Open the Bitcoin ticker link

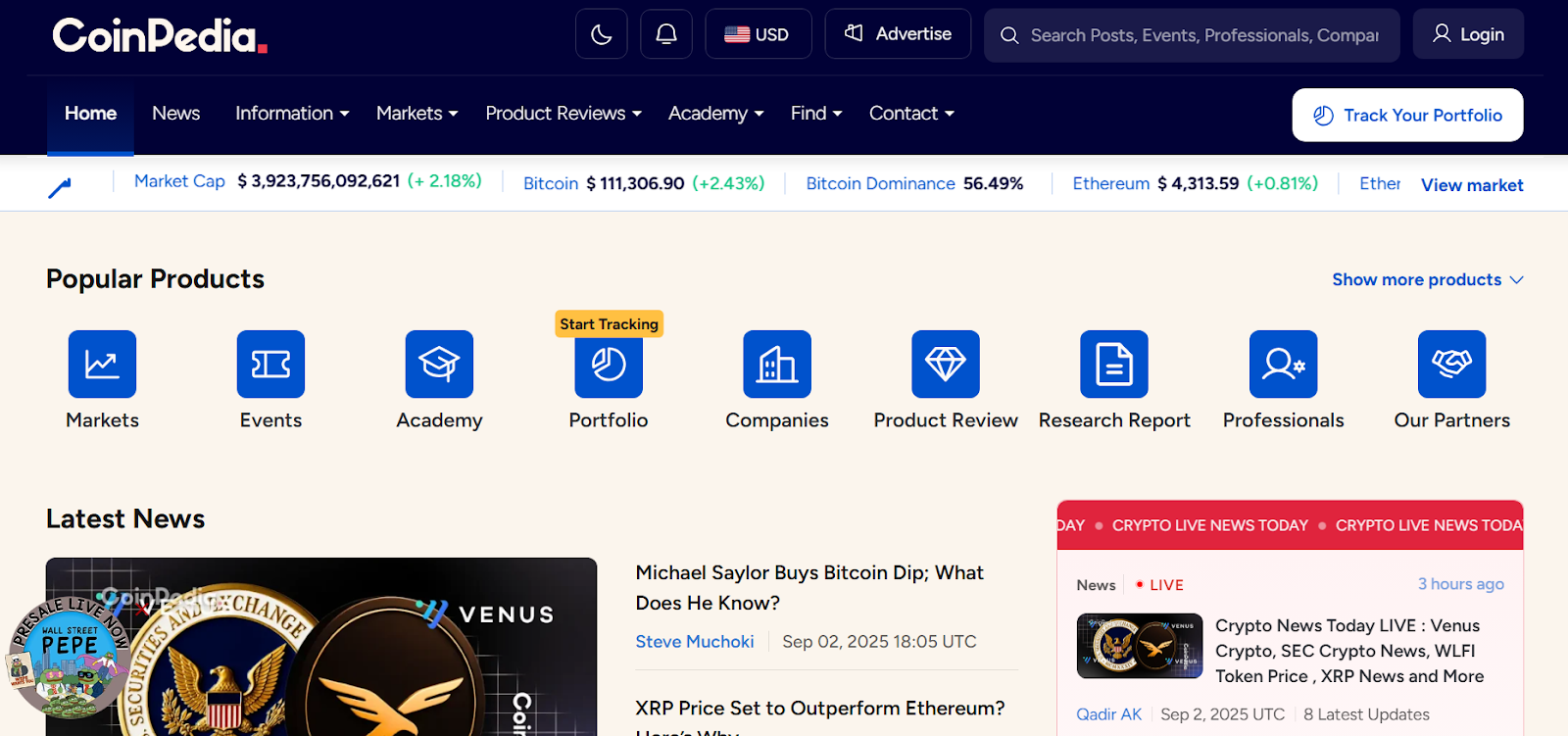[551, 183]
